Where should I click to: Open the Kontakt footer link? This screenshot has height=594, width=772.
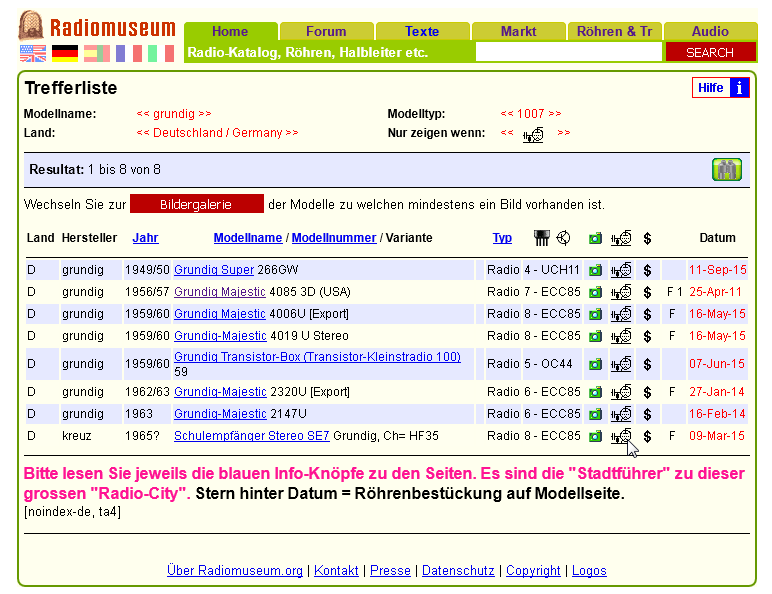click(336, 570)
